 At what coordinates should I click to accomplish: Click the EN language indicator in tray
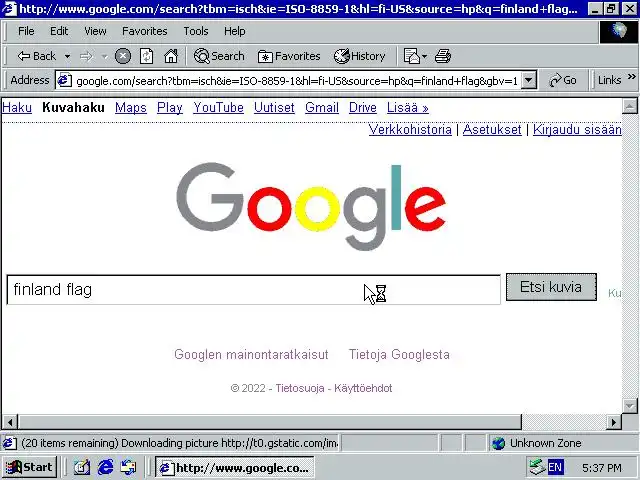(x=555, y=467)
